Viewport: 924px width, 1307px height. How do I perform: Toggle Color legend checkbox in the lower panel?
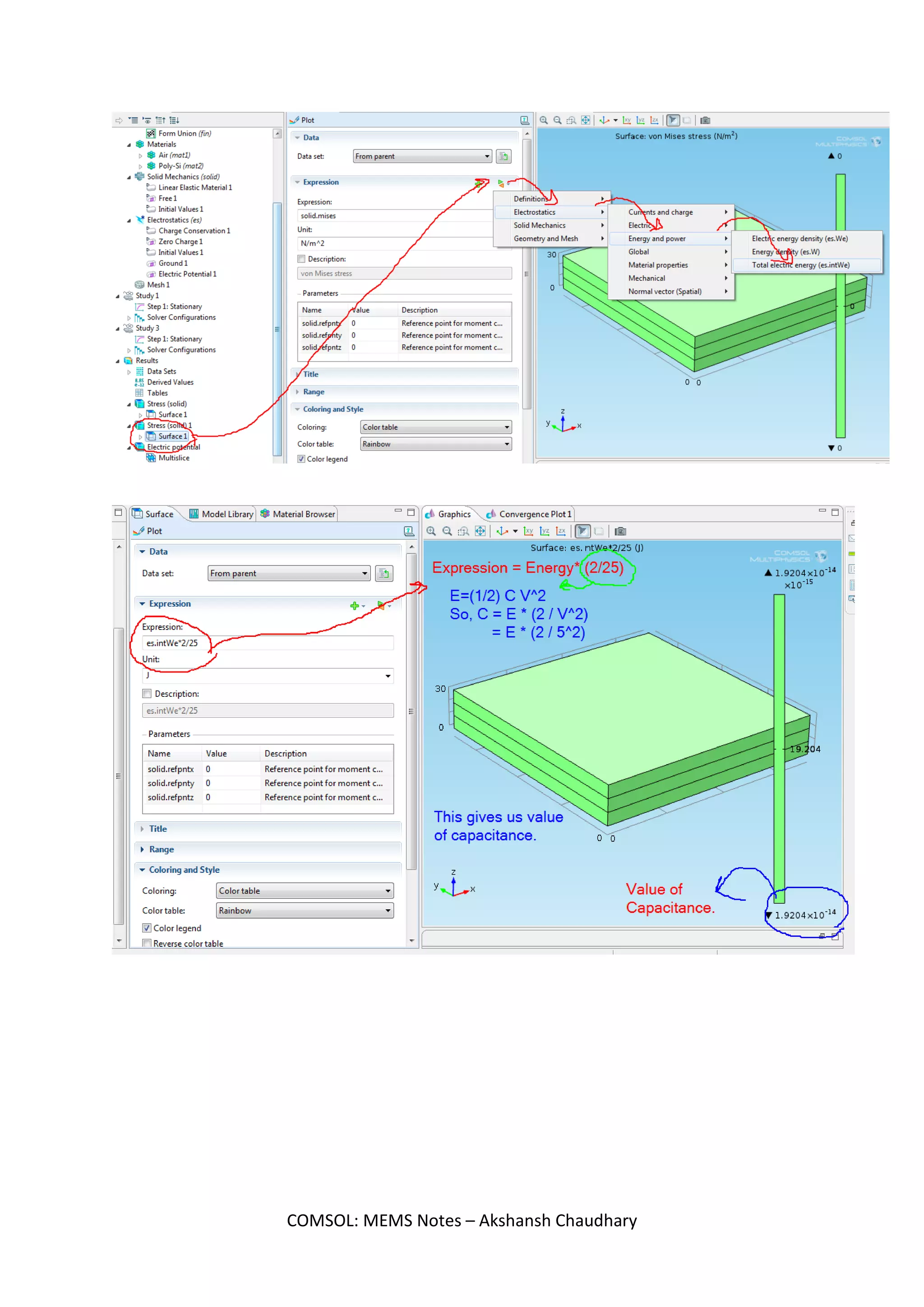[x=147, y=928]
